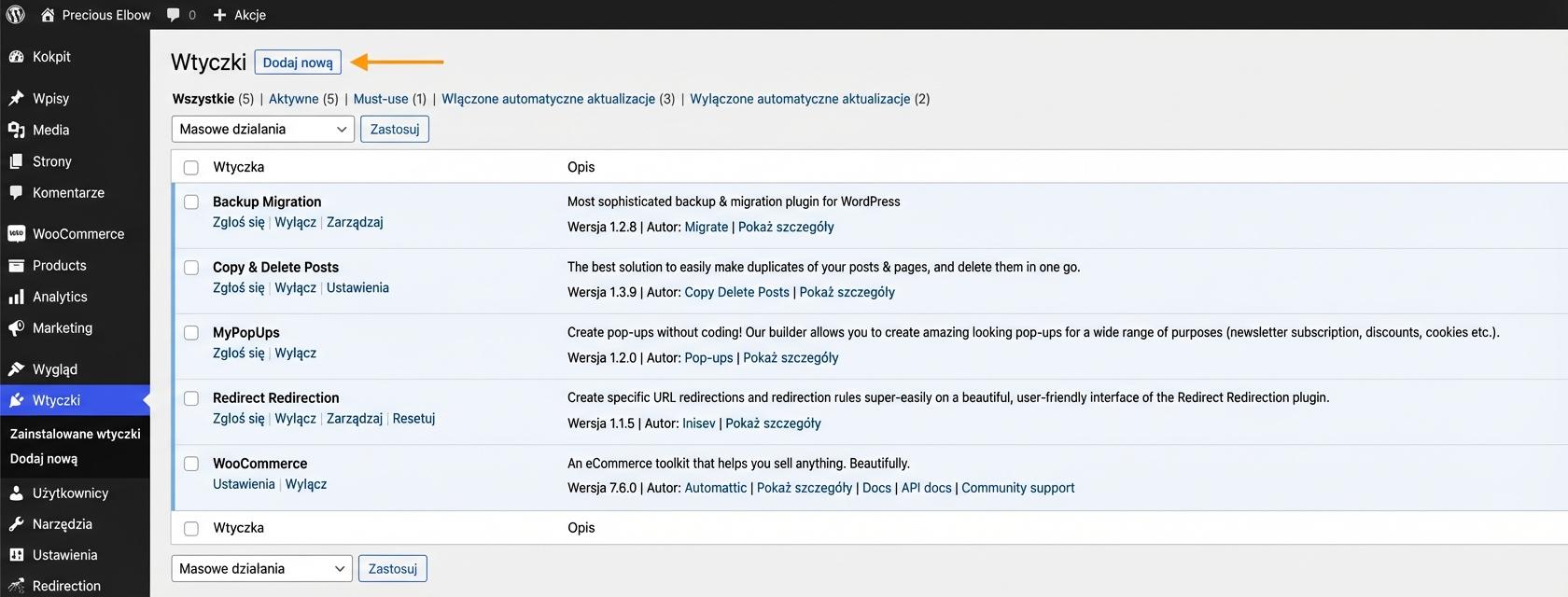Open Migrate author link
1568x597 pixels.
[706, 227]
